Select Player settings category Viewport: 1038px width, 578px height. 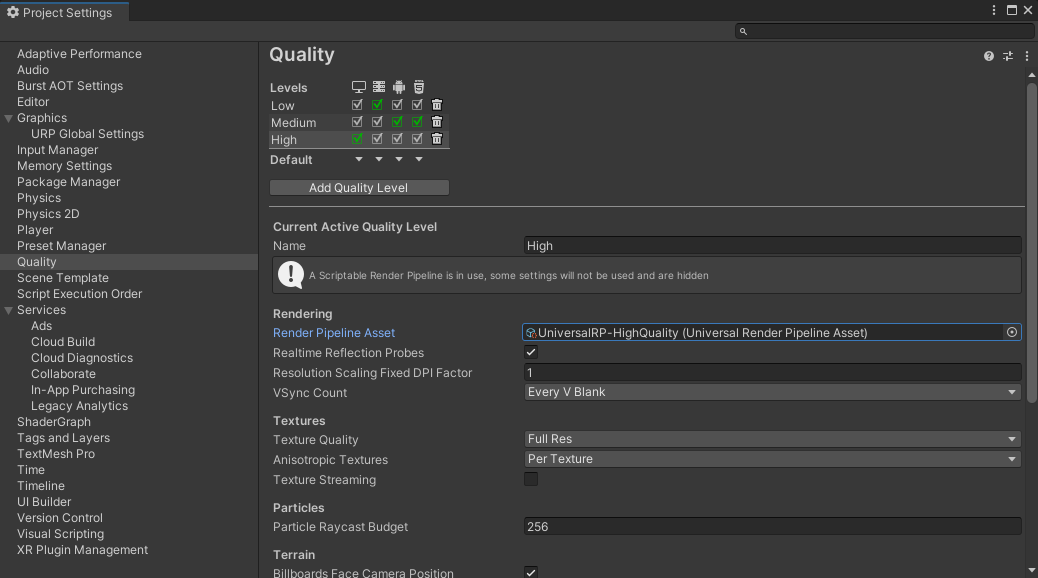35,230
